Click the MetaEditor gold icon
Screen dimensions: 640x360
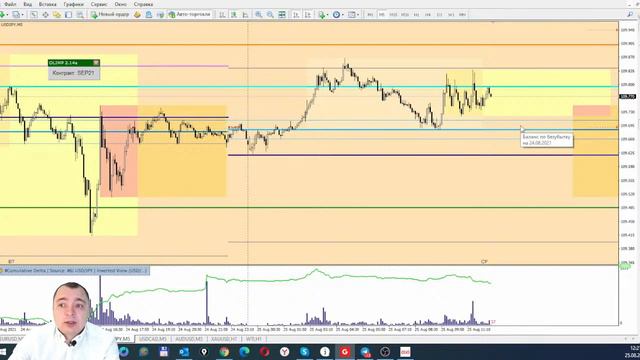pos(137,15)
